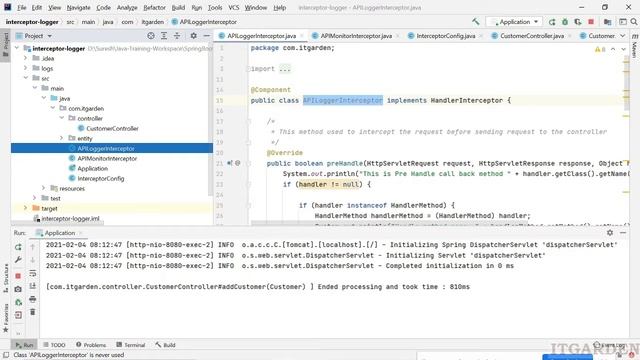Click the editor horizontal scrollbar
The height and width of the screenshot is (360, 640).
pyautogui.click(x=390, y=223)
